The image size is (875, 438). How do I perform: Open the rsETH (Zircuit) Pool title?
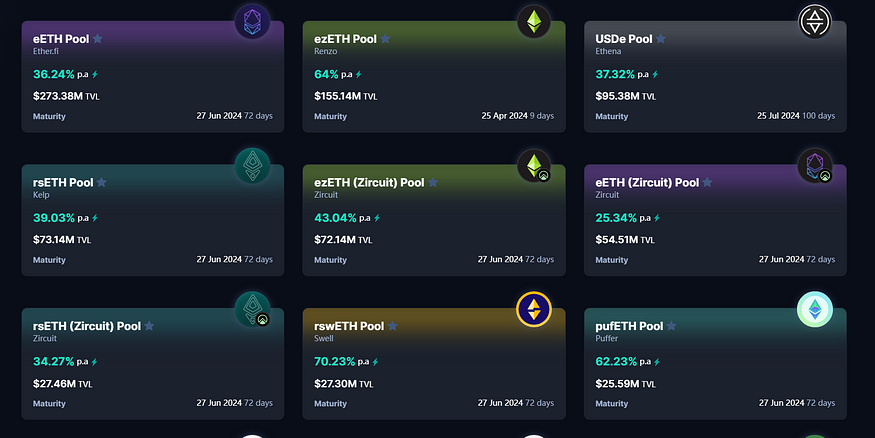click(x=87, y=326)
